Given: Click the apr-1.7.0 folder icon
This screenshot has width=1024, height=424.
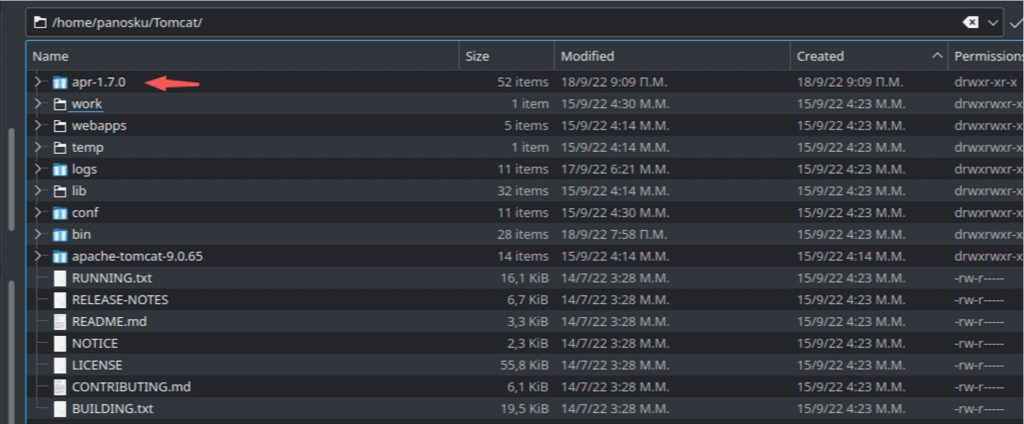Looking at the screenshot, I should pos(60,82).
